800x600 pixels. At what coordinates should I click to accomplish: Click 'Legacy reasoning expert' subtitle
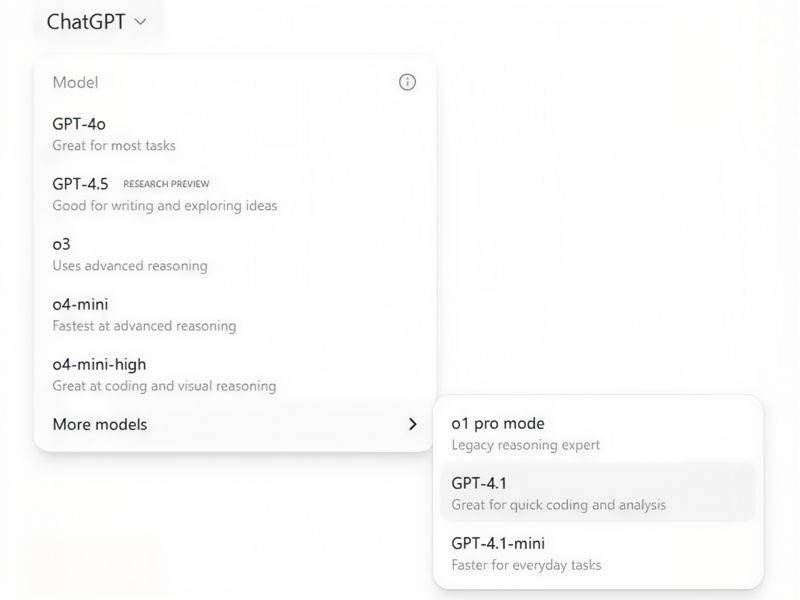(526, 445)
